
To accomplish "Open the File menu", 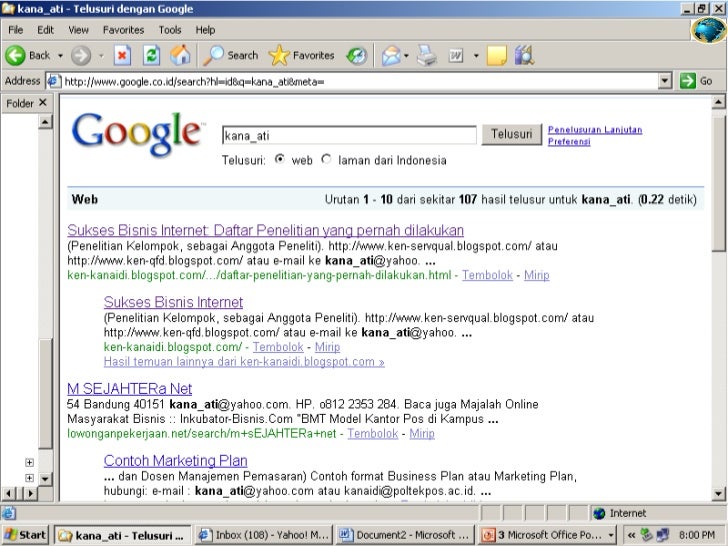I will click(15, 30).
